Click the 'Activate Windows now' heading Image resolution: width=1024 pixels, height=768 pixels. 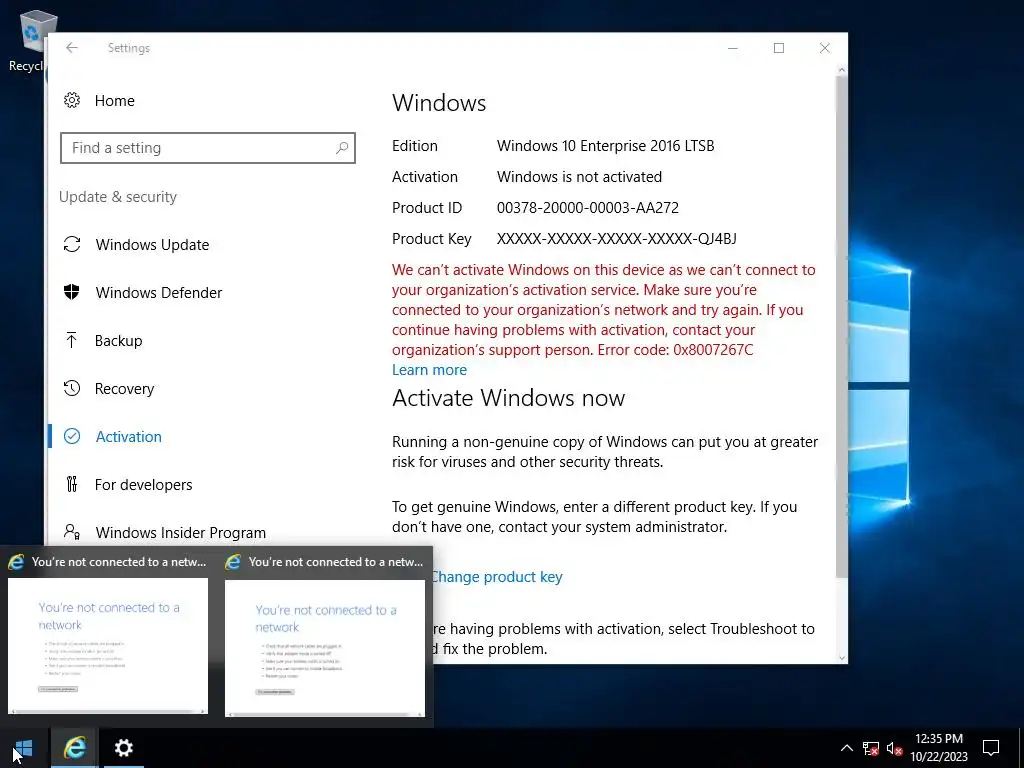[x=508, y=398]
